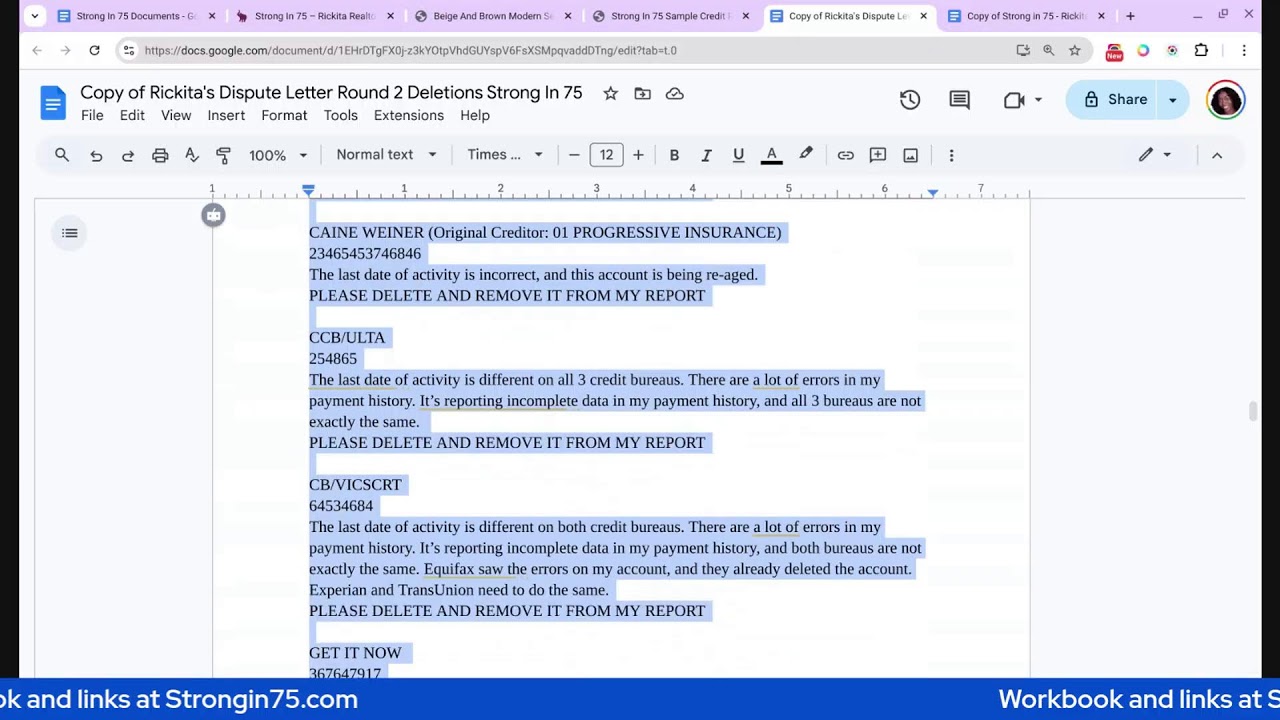The width and height of the screenshot is (1280, 720).
Task: Open the Edit menu
Action: click(x=132, y=116)
